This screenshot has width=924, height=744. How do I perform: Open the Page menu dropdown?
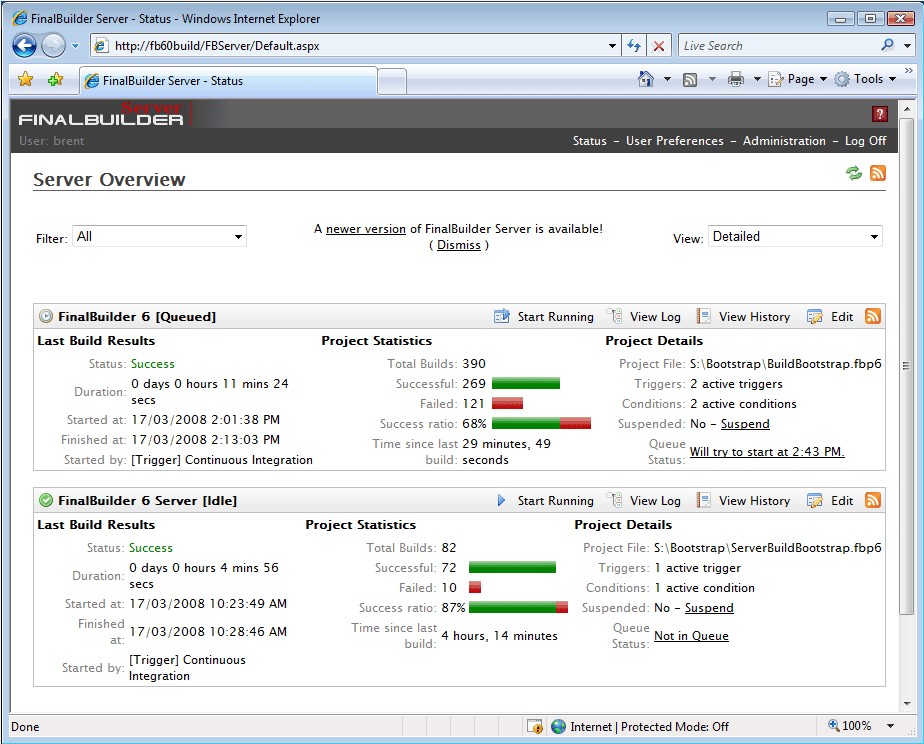[798, 79]
